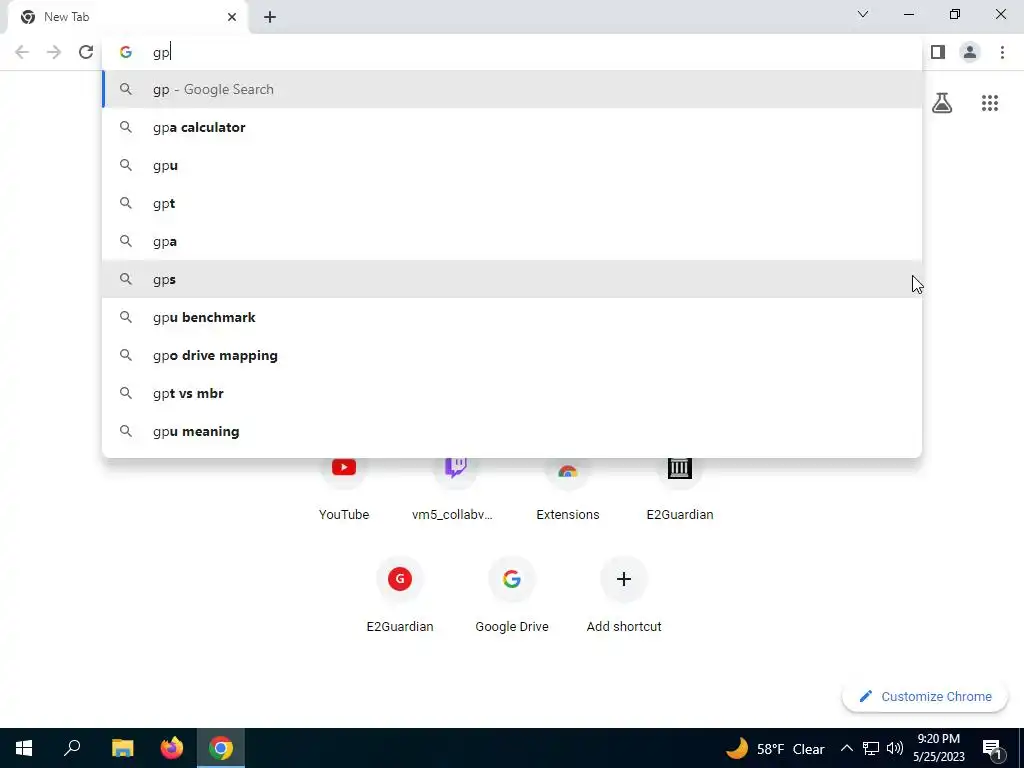Pick the 'gpu meaning' suggestion

(x=512, y=431)
